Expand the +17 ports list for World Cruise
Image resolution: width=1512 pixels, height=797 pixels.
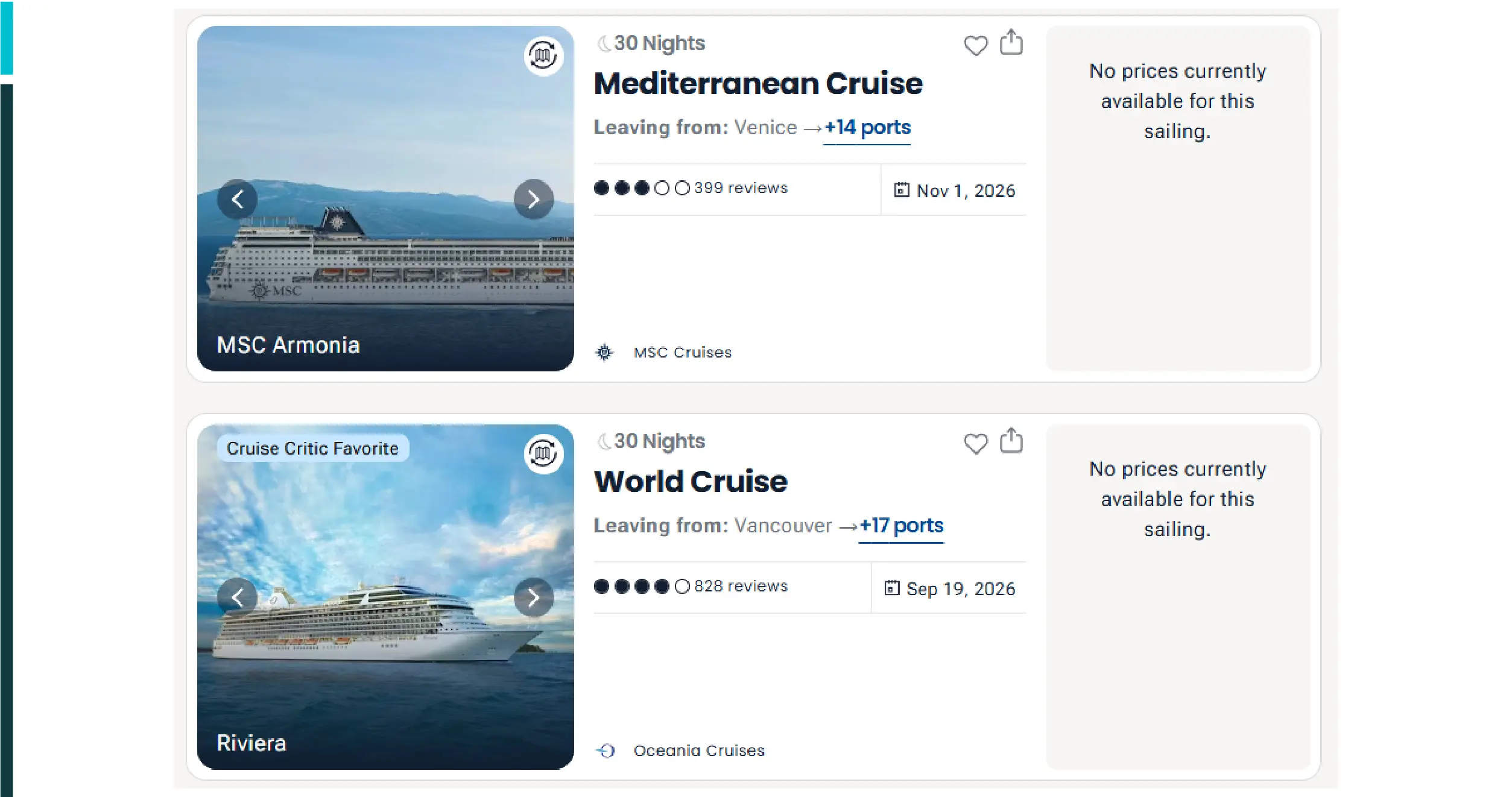(x=901, y=526)
